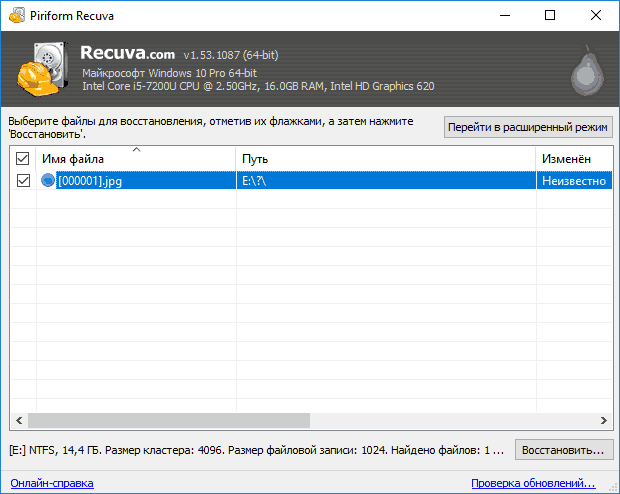Click the blue status circle for [000001].jpg
This screenshot has width=620, height=494.
[48, 180]
